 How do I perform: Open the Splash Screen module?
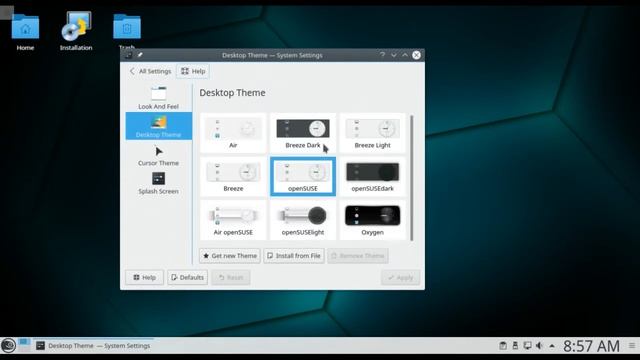[x=158, y=183]
